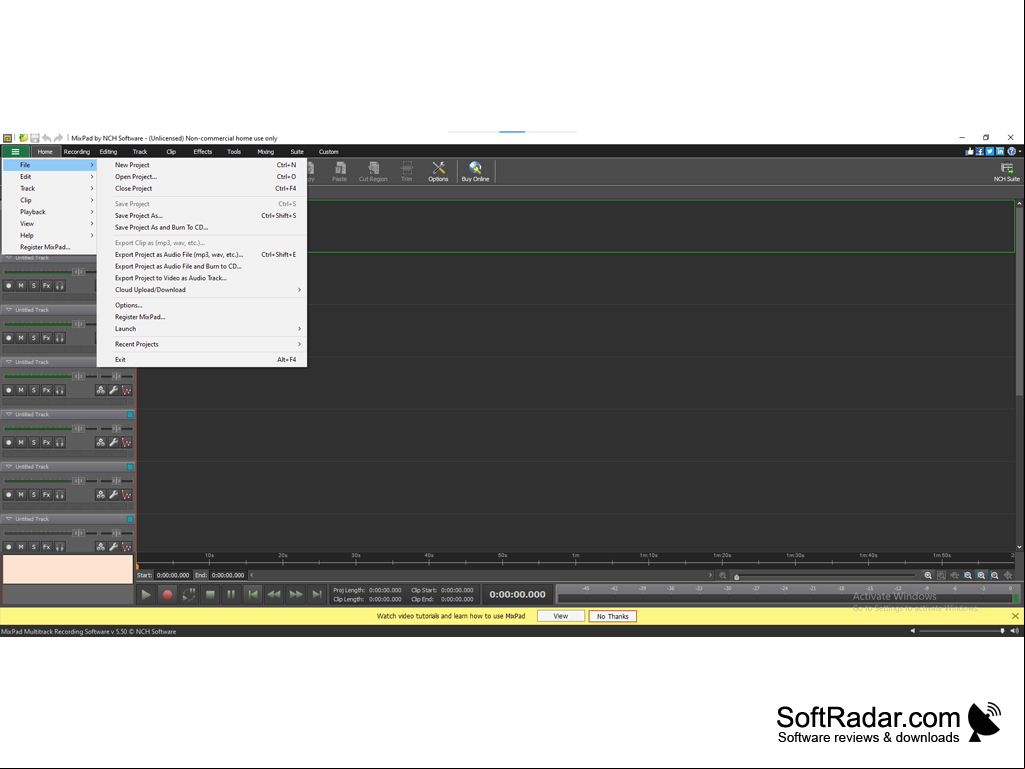
Task: Expand the View submenu in main menu
Action: point(50,224)
